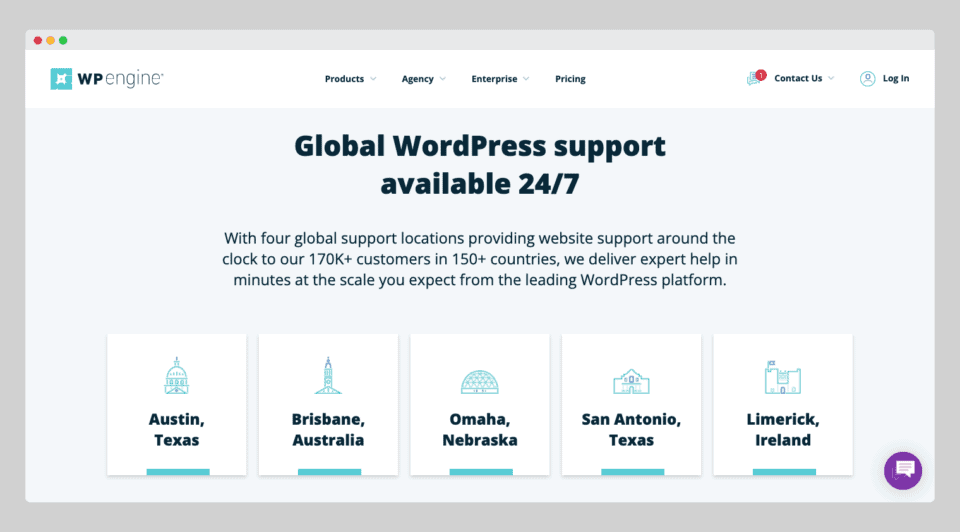
Task: Click the Austin capitol building icon
Action: point(176,375)
